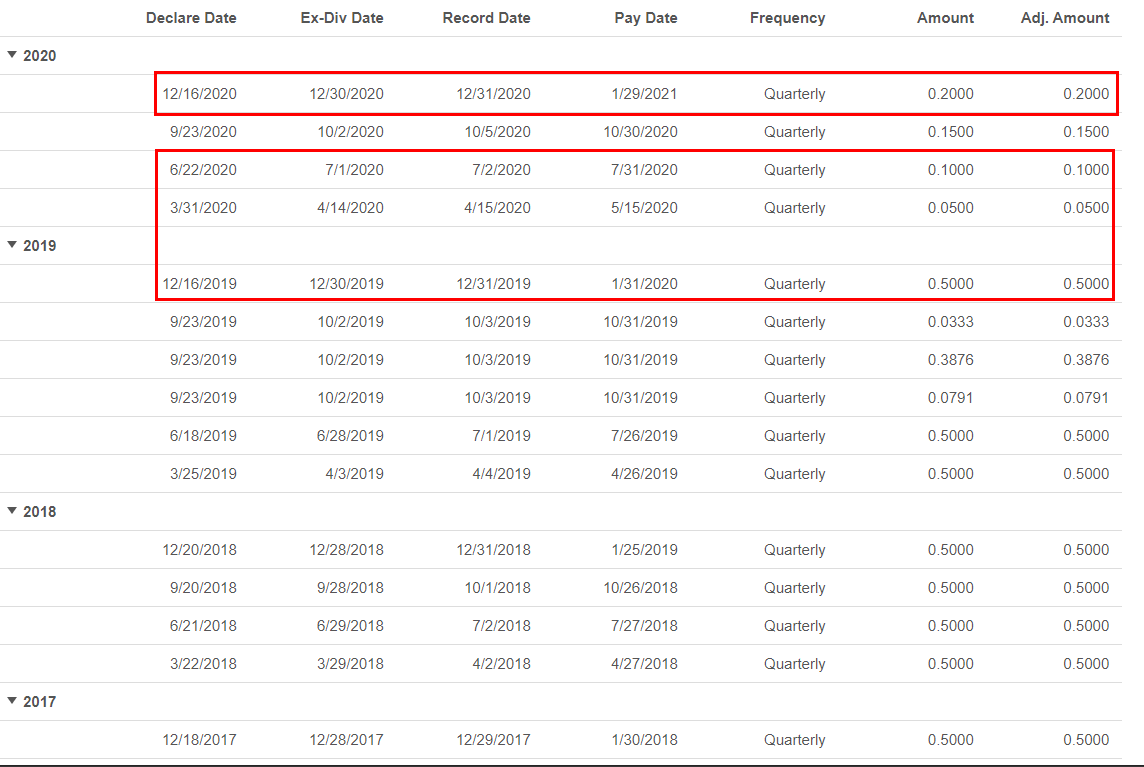Click pay date 7/27/2018

click(x=644, y=625)
